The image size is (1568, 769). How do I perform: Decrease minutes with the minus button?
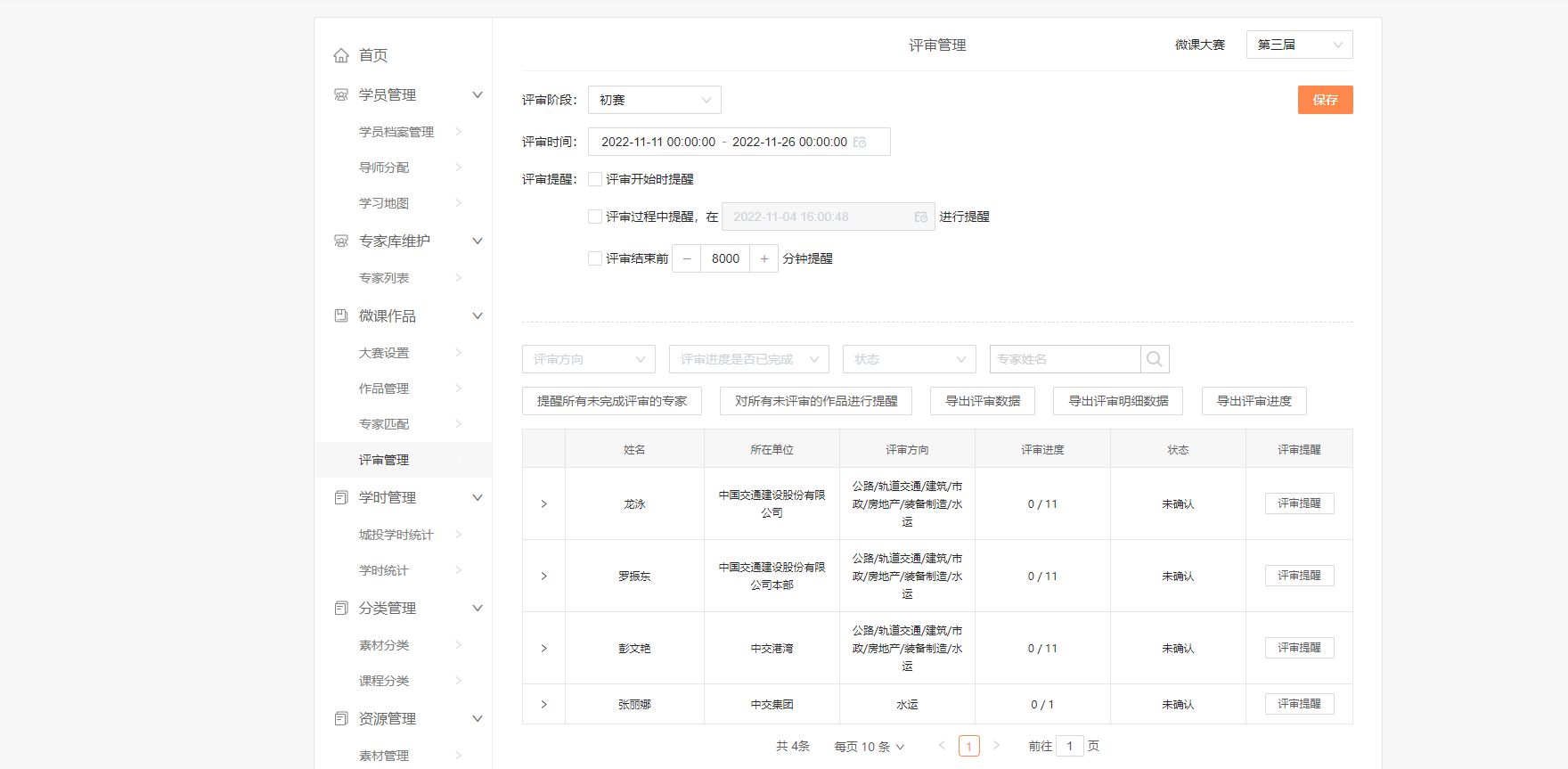686,258
